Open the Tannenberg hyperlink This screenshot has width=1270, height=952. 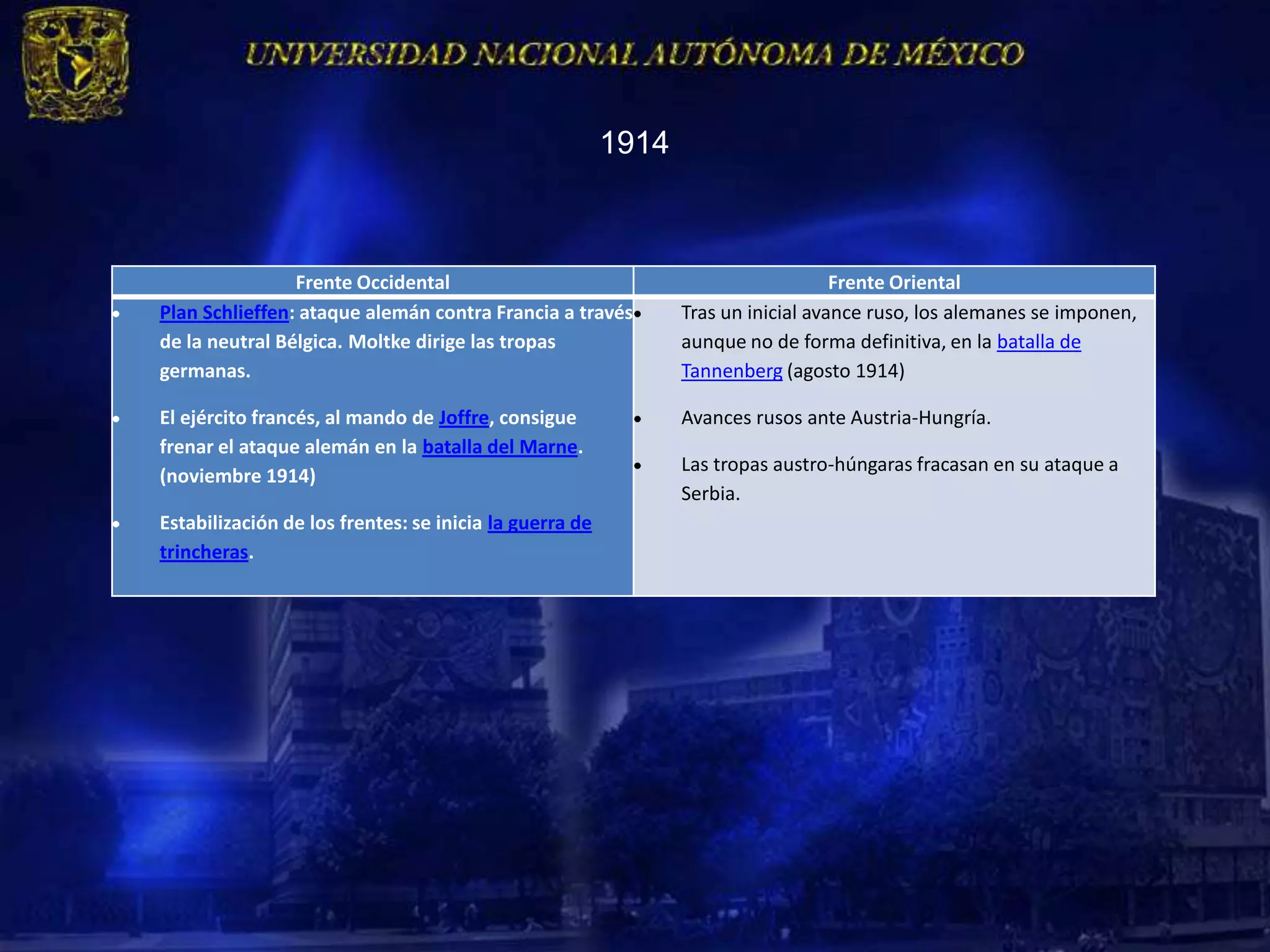tap(731, 371)
